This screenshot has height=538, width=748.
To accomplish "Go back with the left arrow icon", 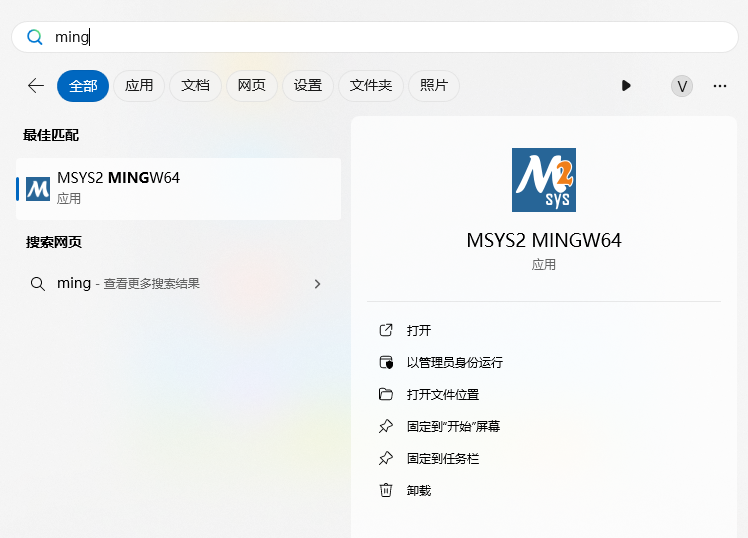I will pos(36,86).
